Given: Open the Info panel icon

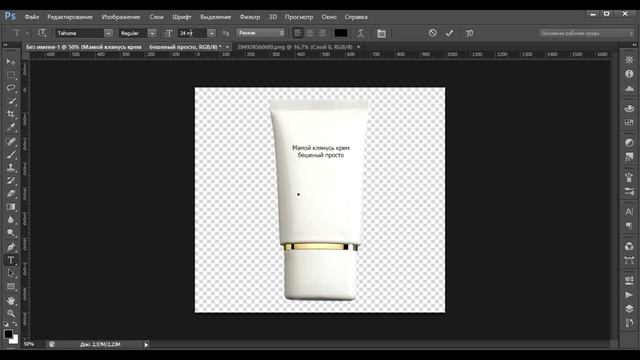Looking at the screenshot, I should click(629, 74).
